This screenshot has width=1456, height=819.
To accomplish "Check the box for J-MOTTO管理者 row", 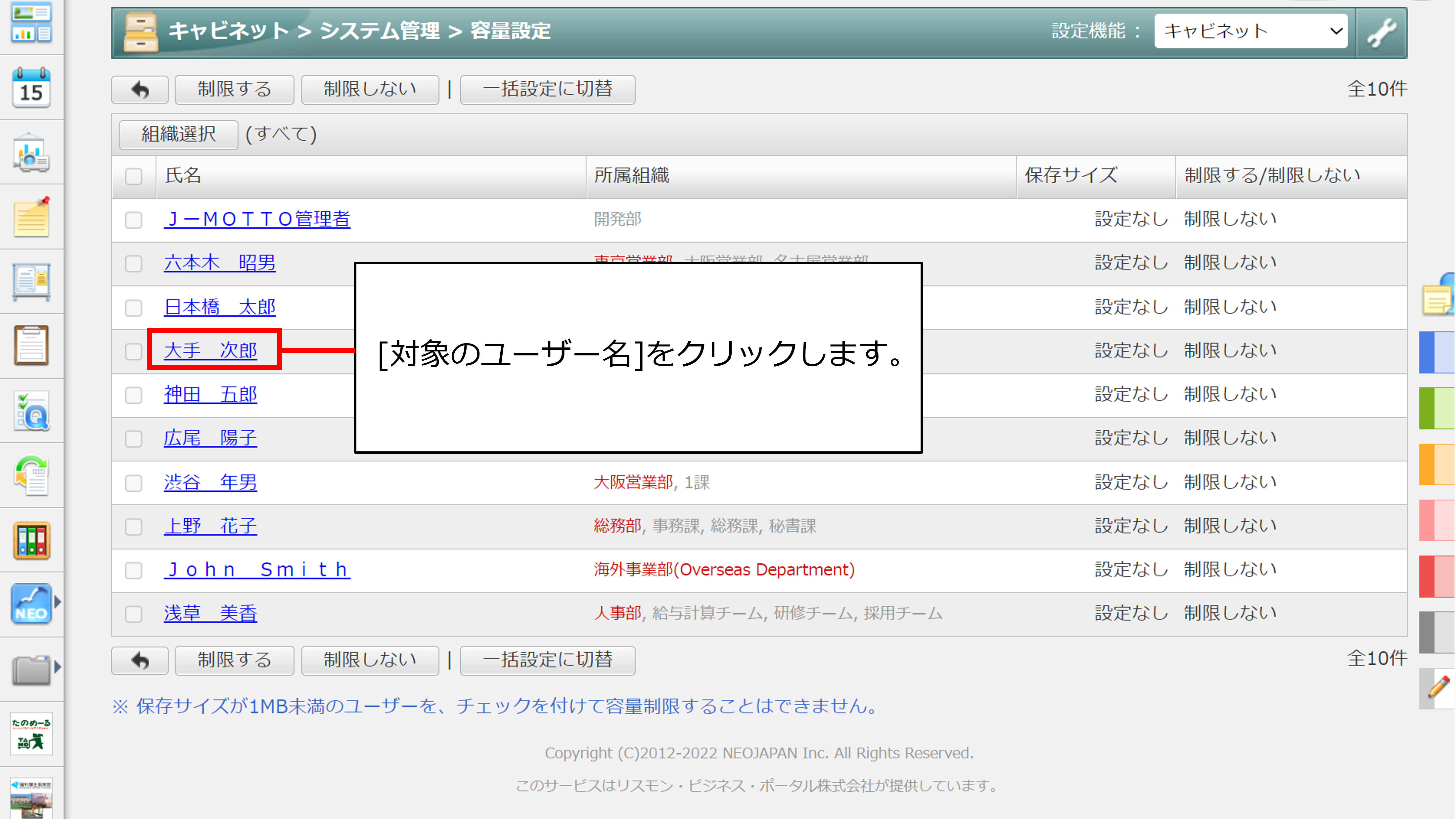I will point(133,220).
